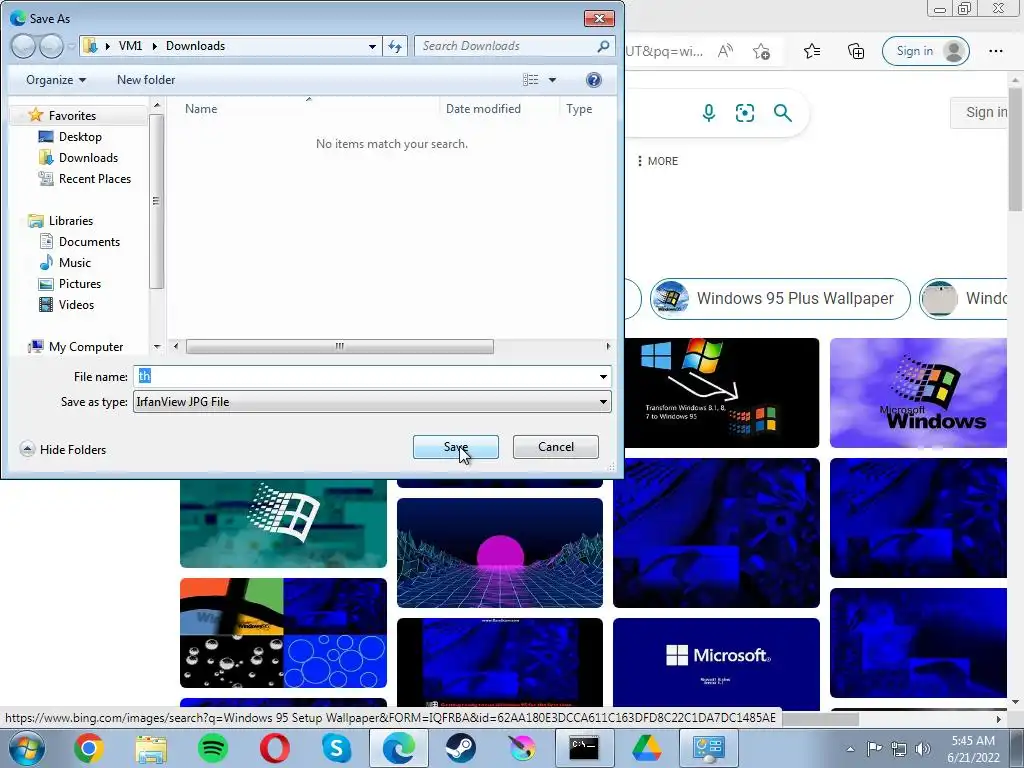Click the Save button in the dialog
This screenshot has width=1024, height=768.
click(455, 447)
